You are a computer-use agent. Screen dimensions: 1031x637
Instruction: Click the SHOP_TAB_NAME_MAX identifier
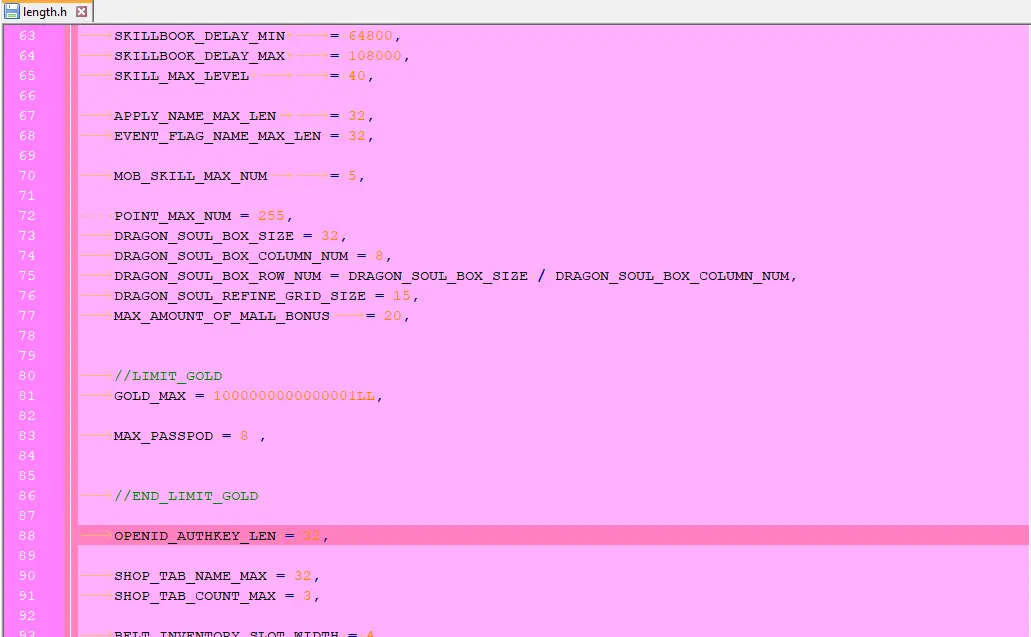(190, 576)
